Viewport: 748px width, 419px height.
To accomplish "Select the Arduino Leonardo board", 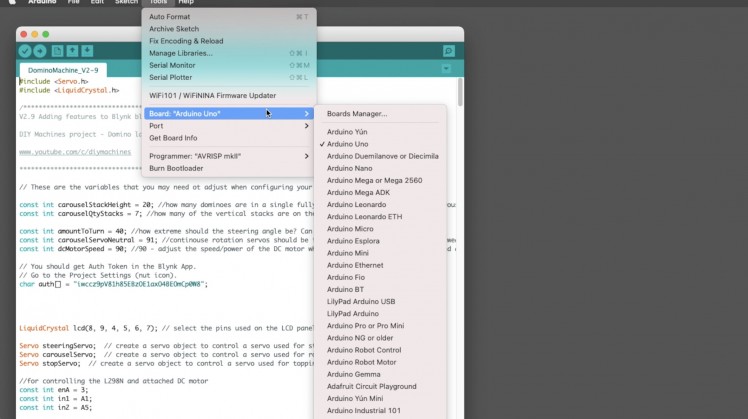I will (x=380, y=205).
